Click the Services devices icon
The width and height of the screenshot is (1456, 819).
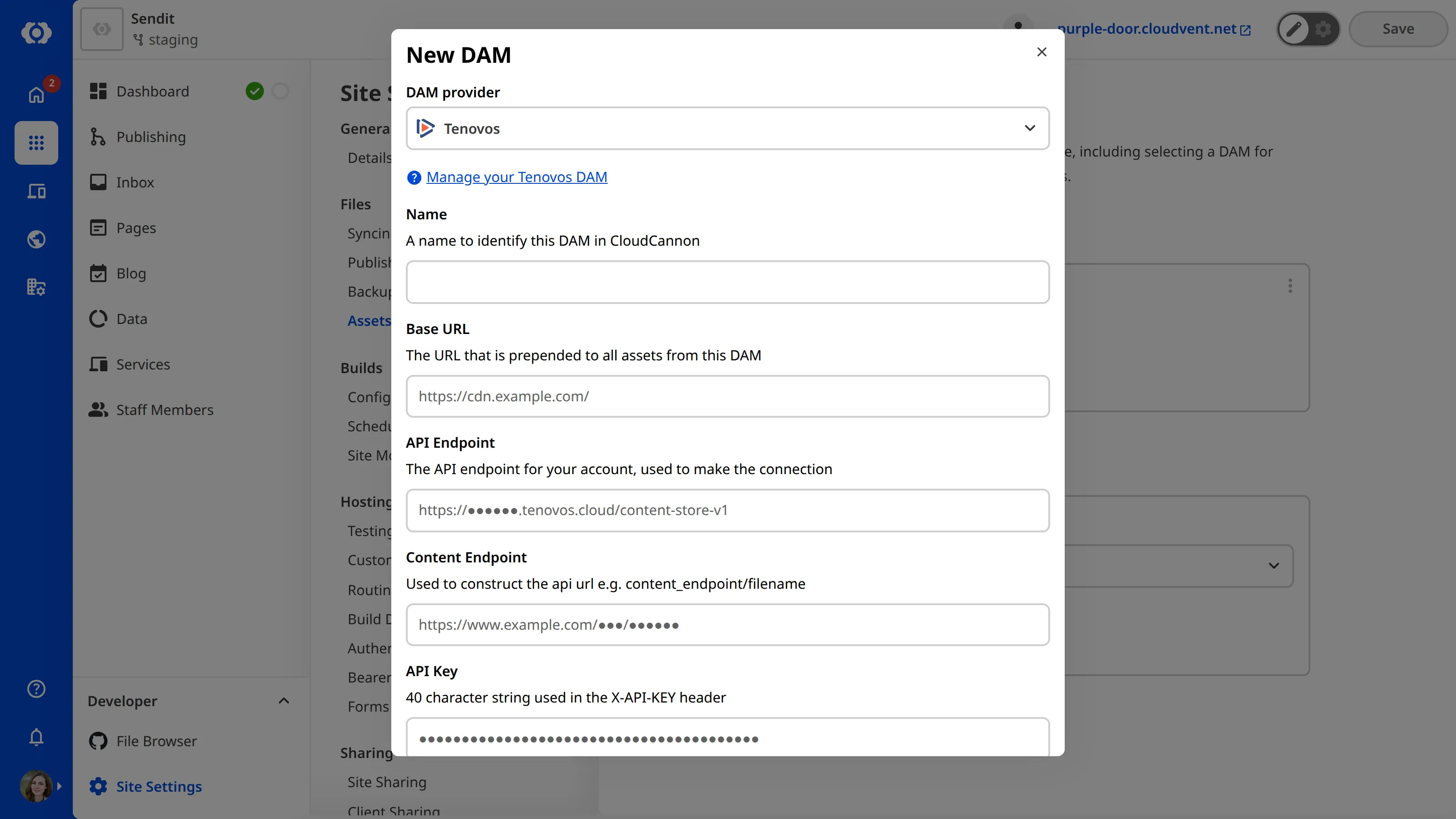click(98, 364)
